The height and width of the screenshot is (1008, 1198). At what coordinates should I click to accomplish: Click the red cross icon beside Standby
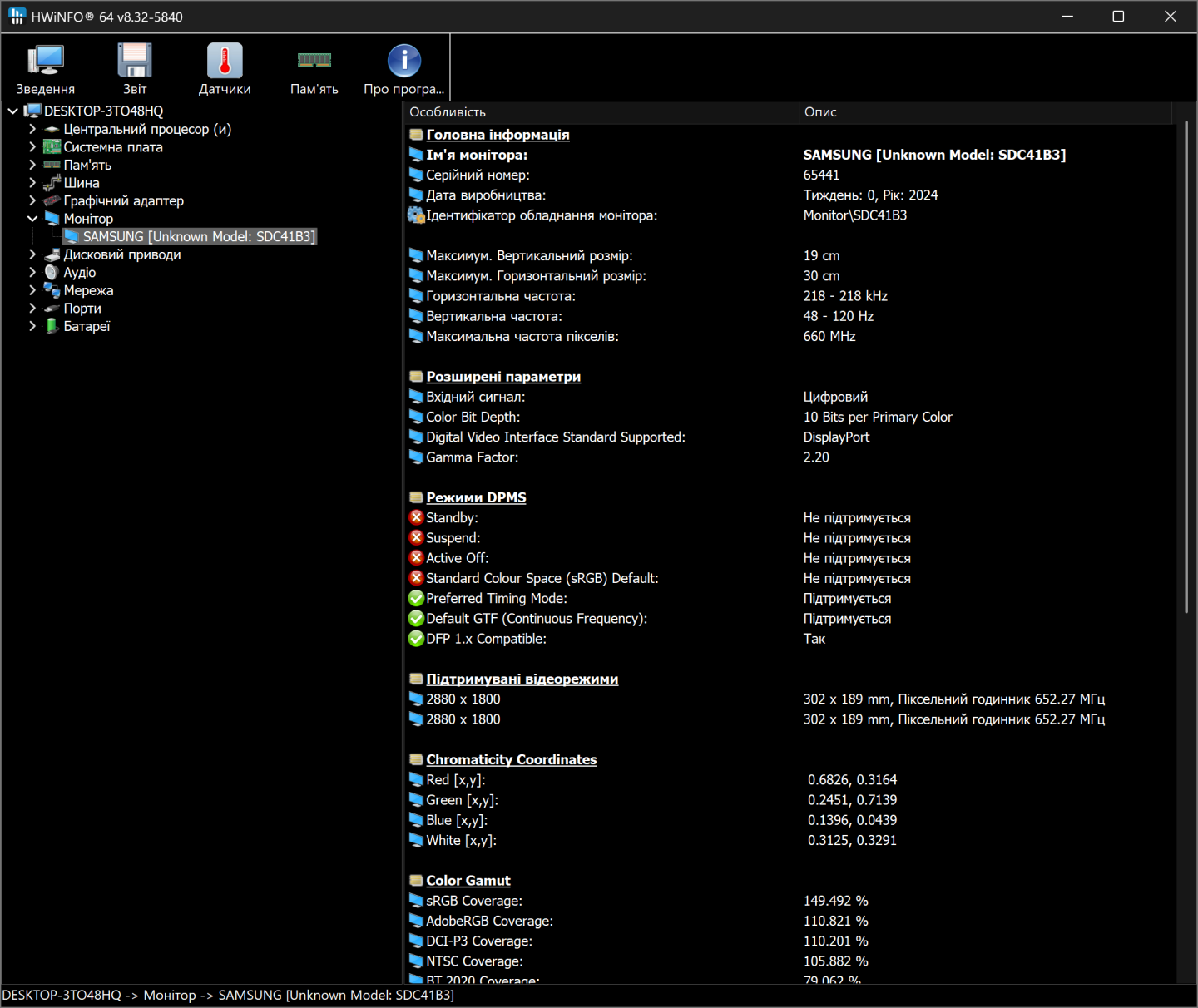point(416,517)
